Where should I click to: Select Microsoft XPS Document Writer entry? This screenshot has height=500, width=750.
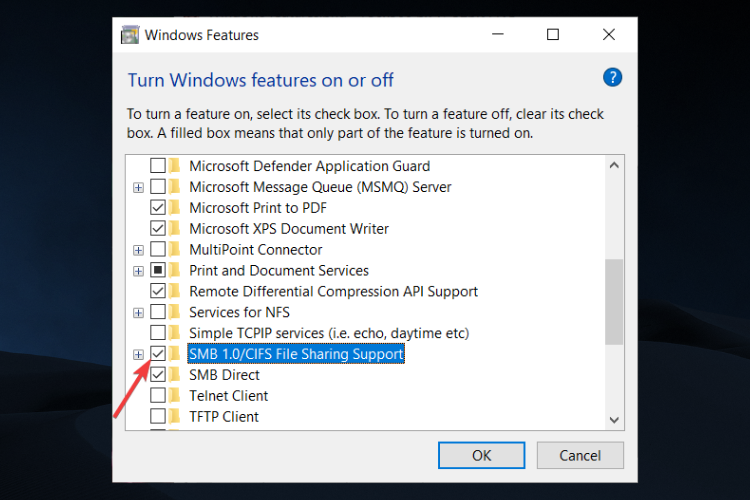pyautogui.click(x=289, y=229)
